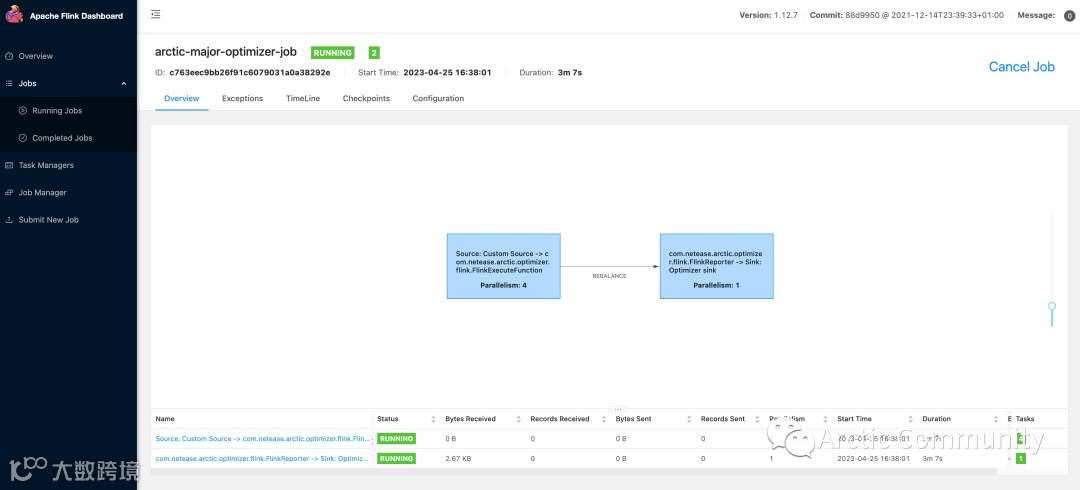Click the panel resize handle dots
Viewport: 1080px width, 490px height.
click(x=617, y=409)
